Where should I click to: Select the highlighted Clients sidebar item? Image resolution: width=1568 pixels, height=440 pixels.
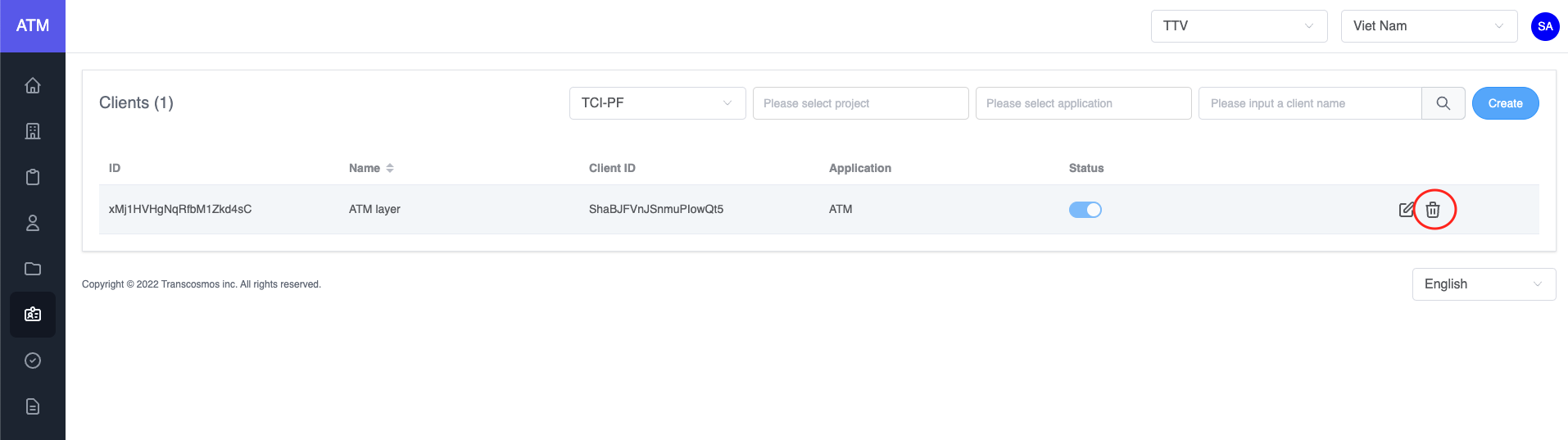[x=33, y=315]
